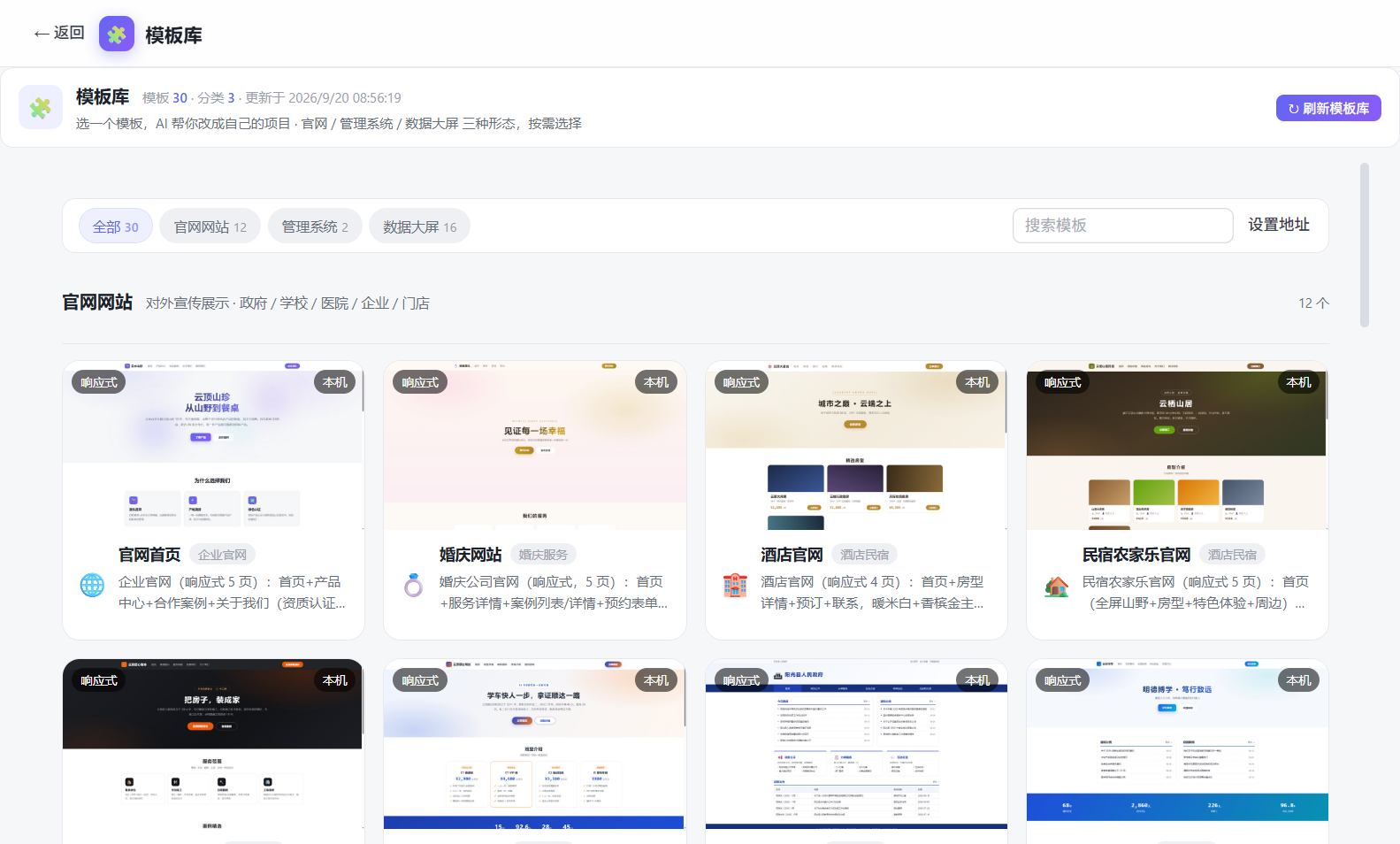Click the house icon beside 民宿农家乐官网
This screenshot has height=844, width=1400.
pyautogui.click(x=1057, y=585)
